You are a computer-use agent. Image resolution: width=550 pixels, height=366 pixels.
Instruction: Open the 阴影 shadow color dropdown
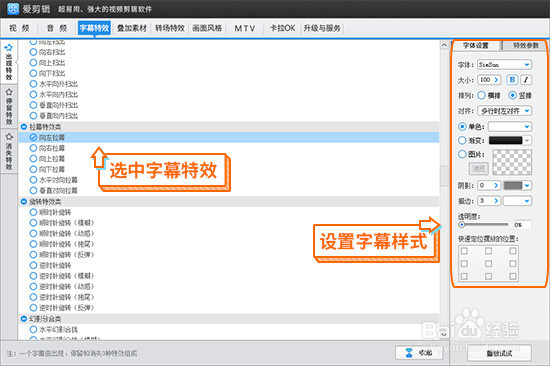527,185
